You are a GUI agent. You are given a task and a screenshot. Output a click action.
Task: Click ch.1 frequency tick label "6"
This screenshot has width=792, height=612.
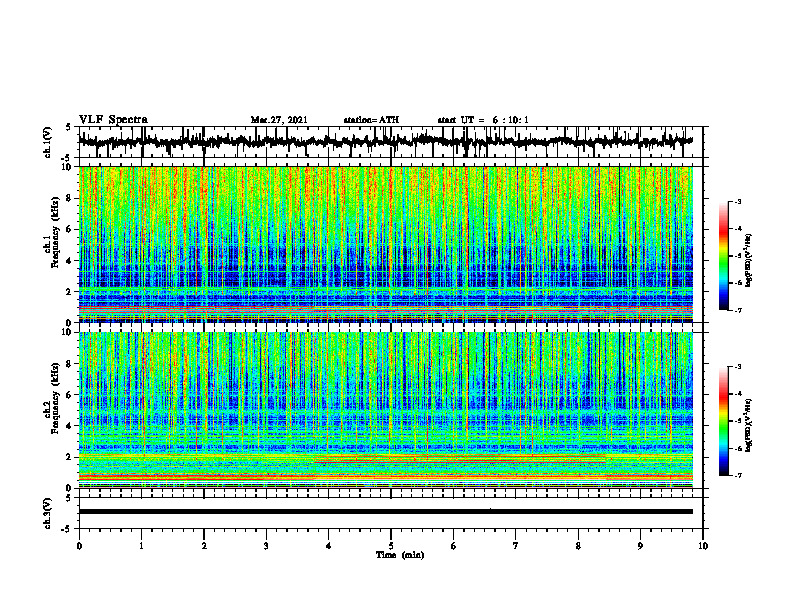click(70, 230)
